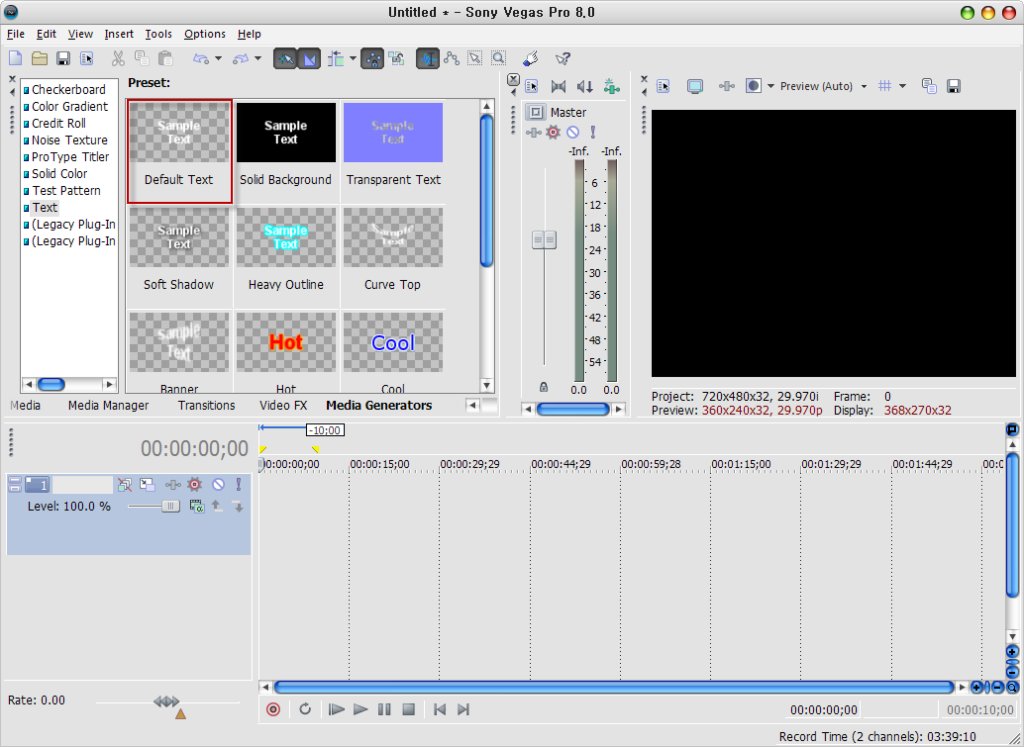1024x747 pixels.
Task: Switch to Transitions tab
Action: [206, 405]
